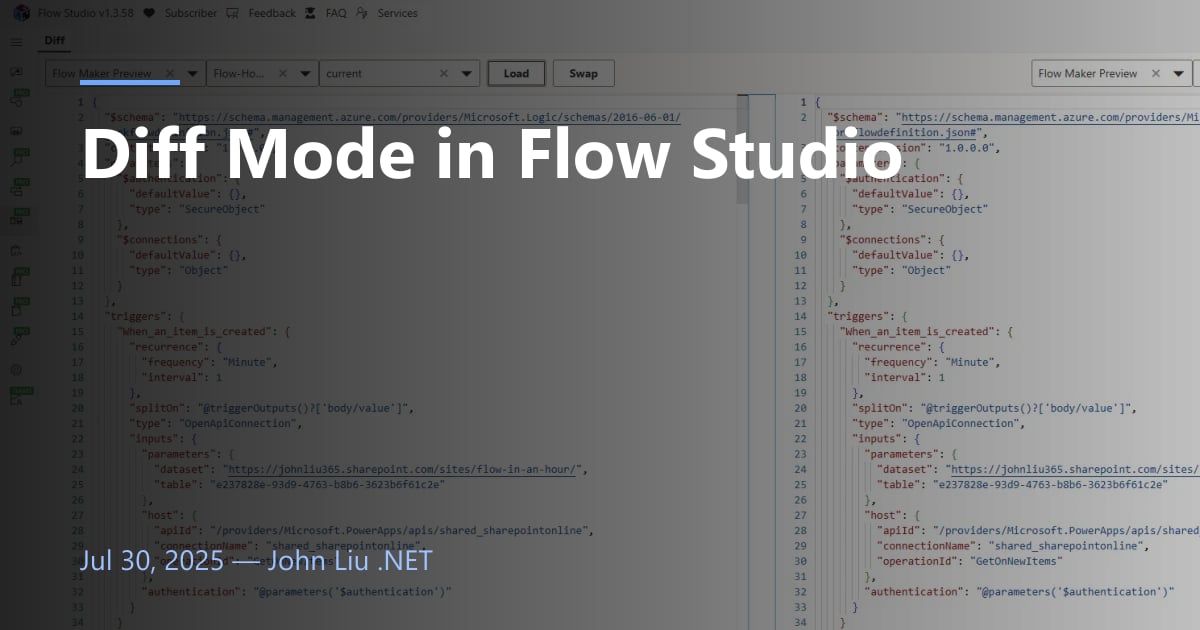The image size is (1200, 630).
Task: Open the Subscriber menu item
Action: click(x=190, y=14)
